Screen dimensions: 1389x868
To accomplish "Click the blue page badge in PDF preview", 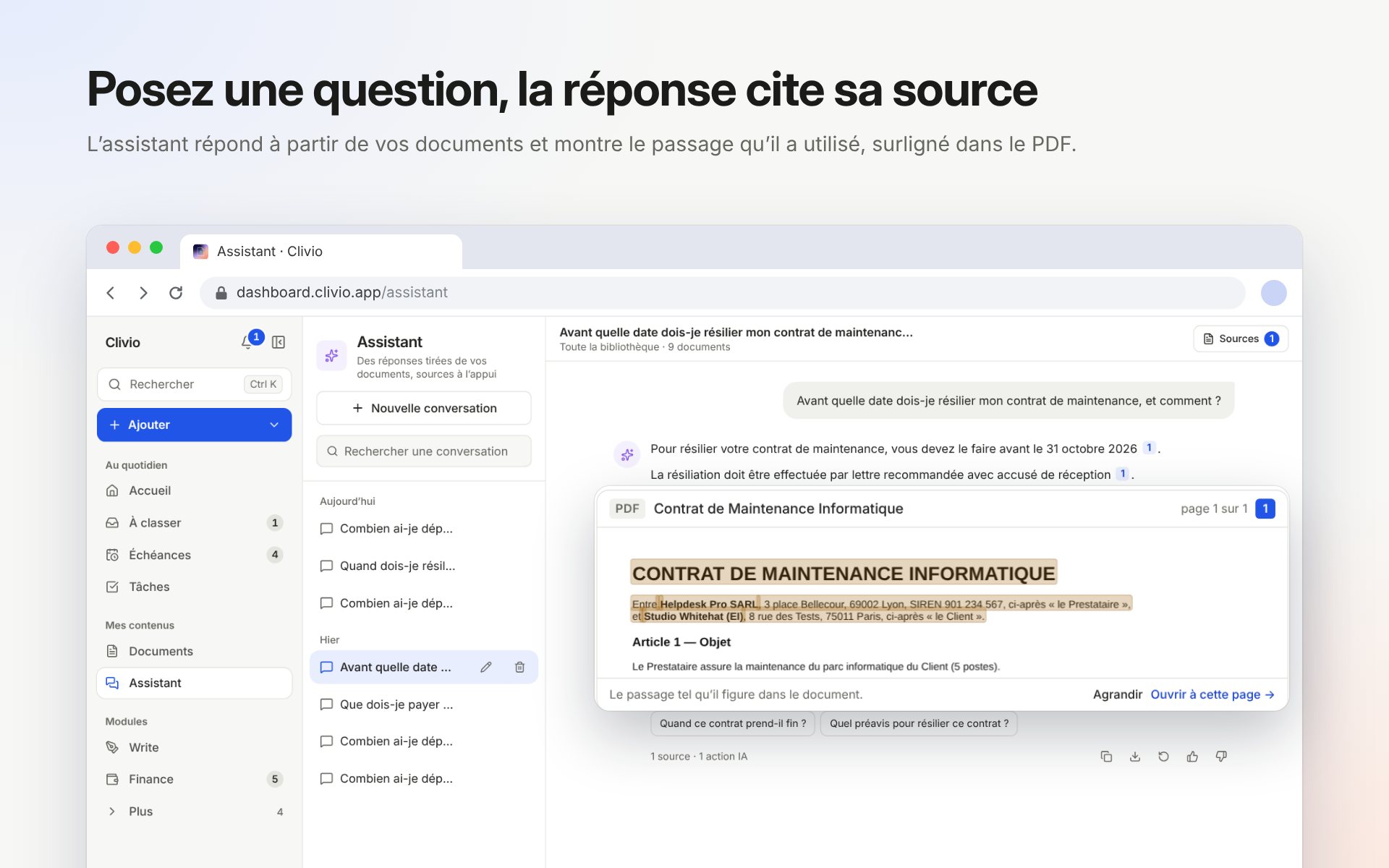I will 1265,509.
